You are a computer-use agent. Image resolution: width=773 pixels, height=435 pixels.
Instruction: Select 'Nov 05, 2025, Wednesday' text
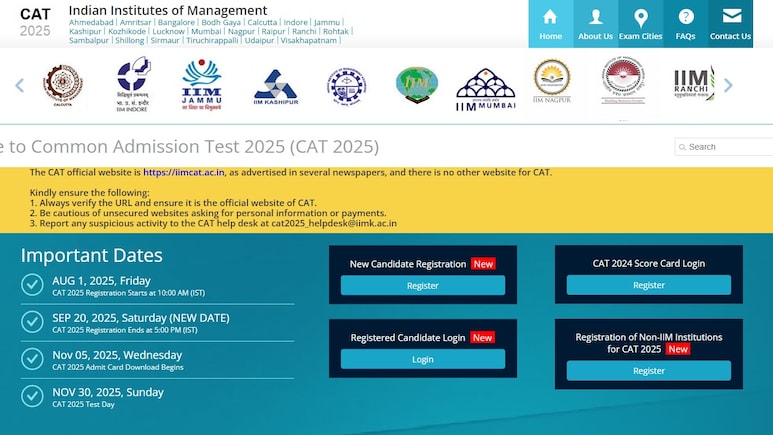coord(117,355)
